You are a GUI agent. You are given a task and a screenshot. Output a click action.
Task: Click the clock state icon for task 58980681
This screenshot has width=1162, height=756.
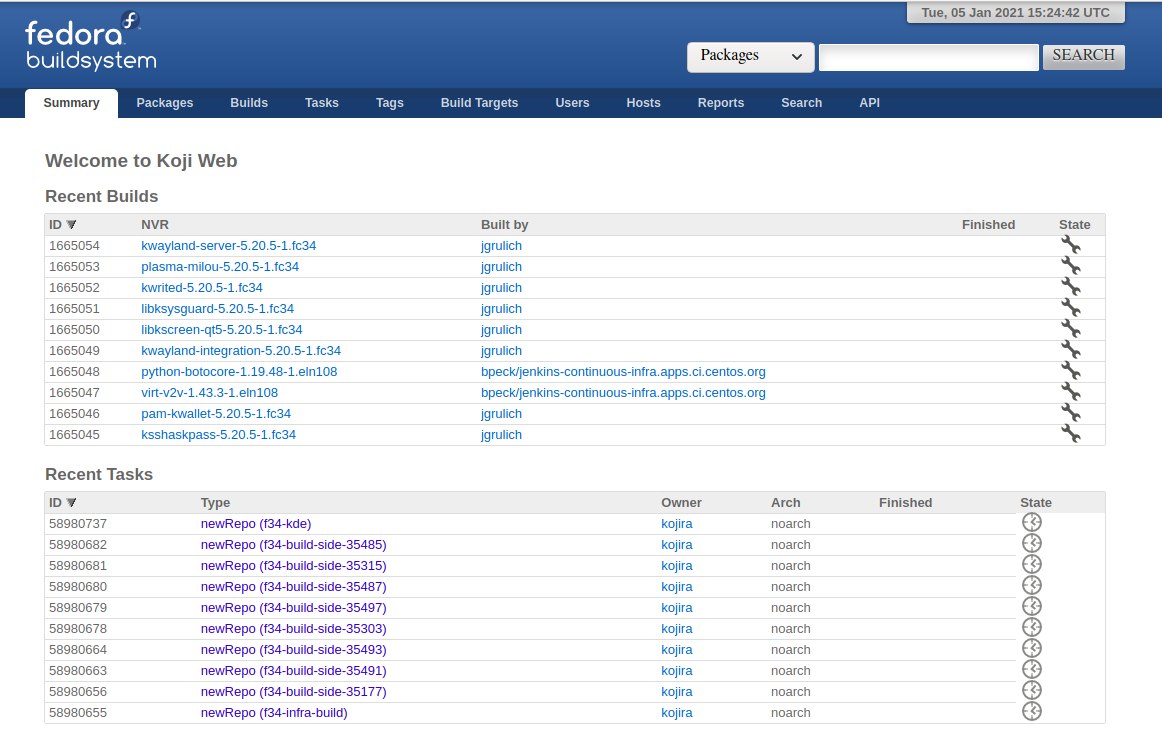tap(1032, 564)
